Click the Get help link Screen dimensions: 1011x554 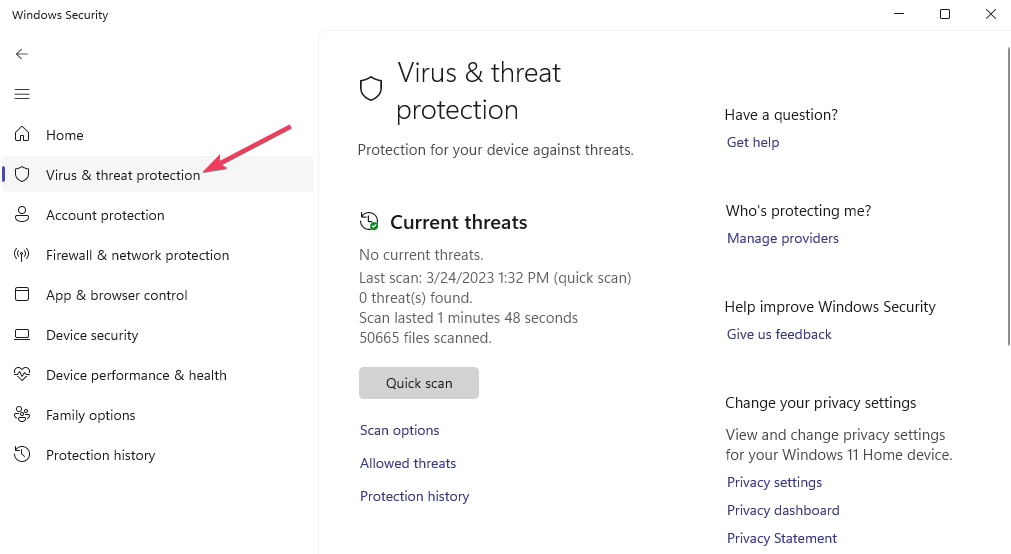click(752, 142)
